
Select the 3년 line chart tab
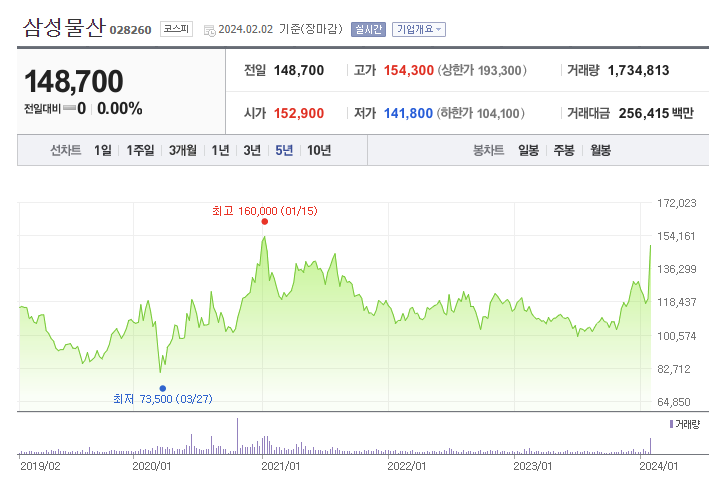[x=252, y=150]
